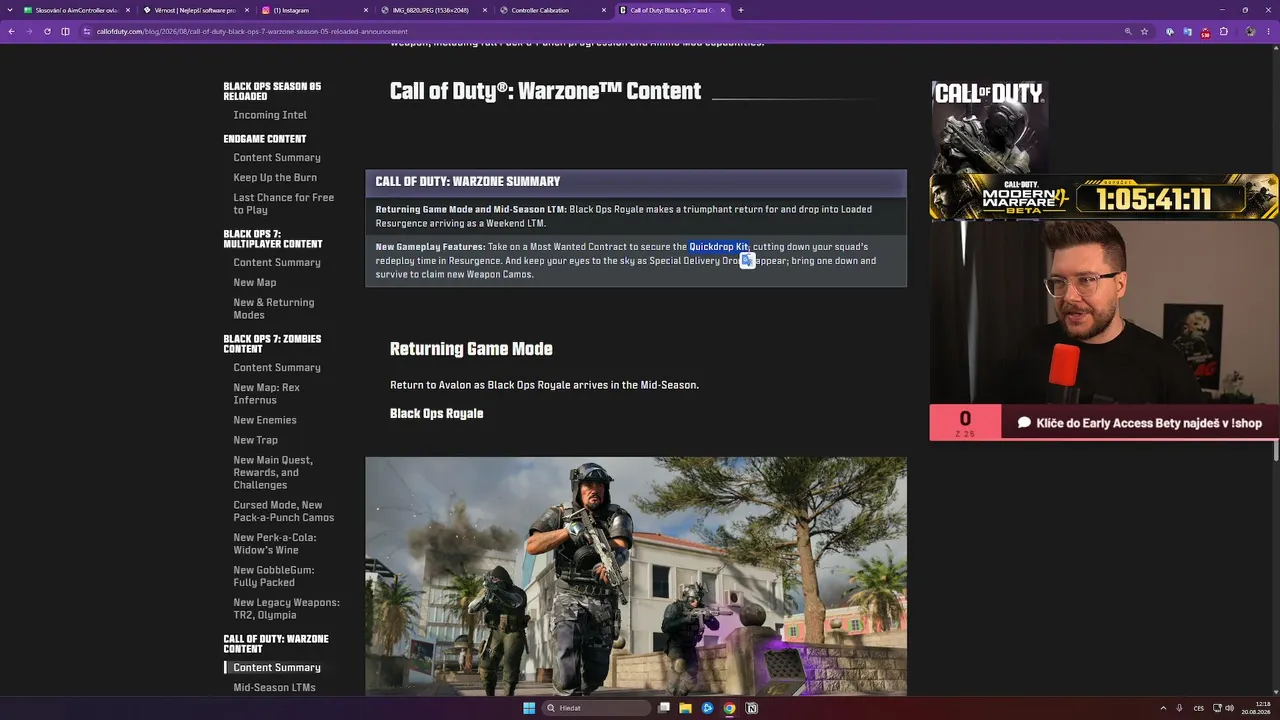Click the Black Ops Season 05 Reloaded heading
Screen dimensions: 1280x720
(x=272, y=92)
